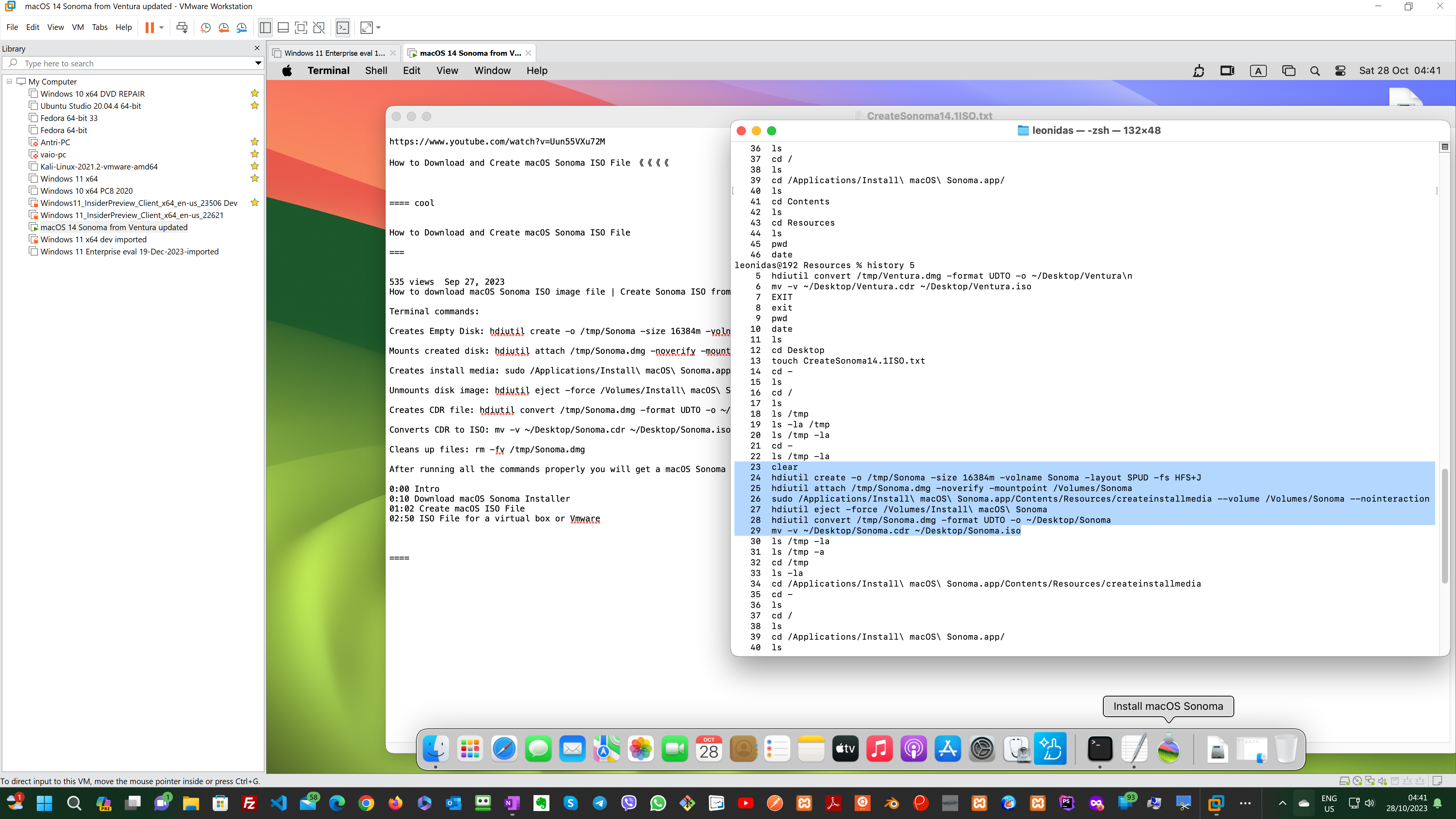Enter full screen mode in VMware

(301, 27)
